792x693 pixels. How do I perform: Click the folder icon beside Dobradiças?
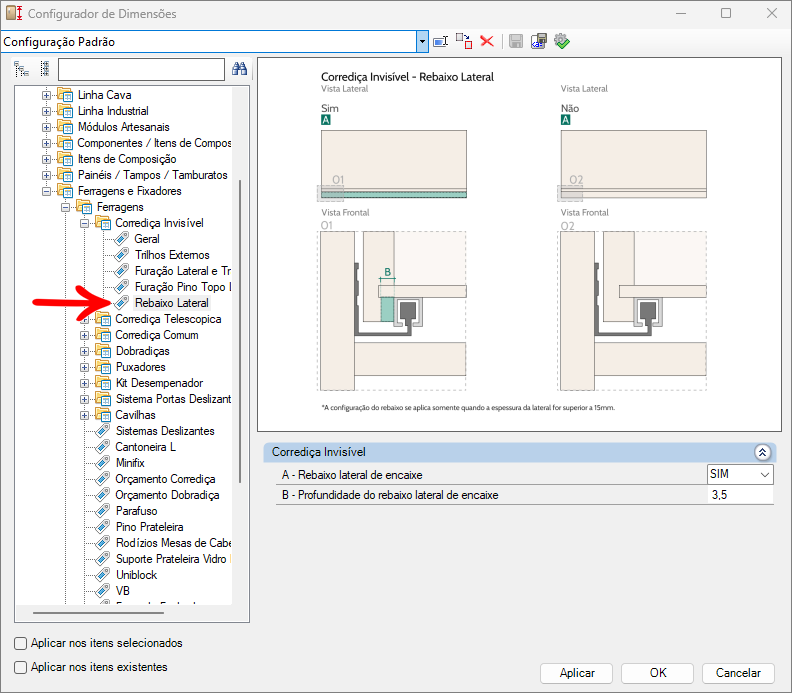(104, 351)
